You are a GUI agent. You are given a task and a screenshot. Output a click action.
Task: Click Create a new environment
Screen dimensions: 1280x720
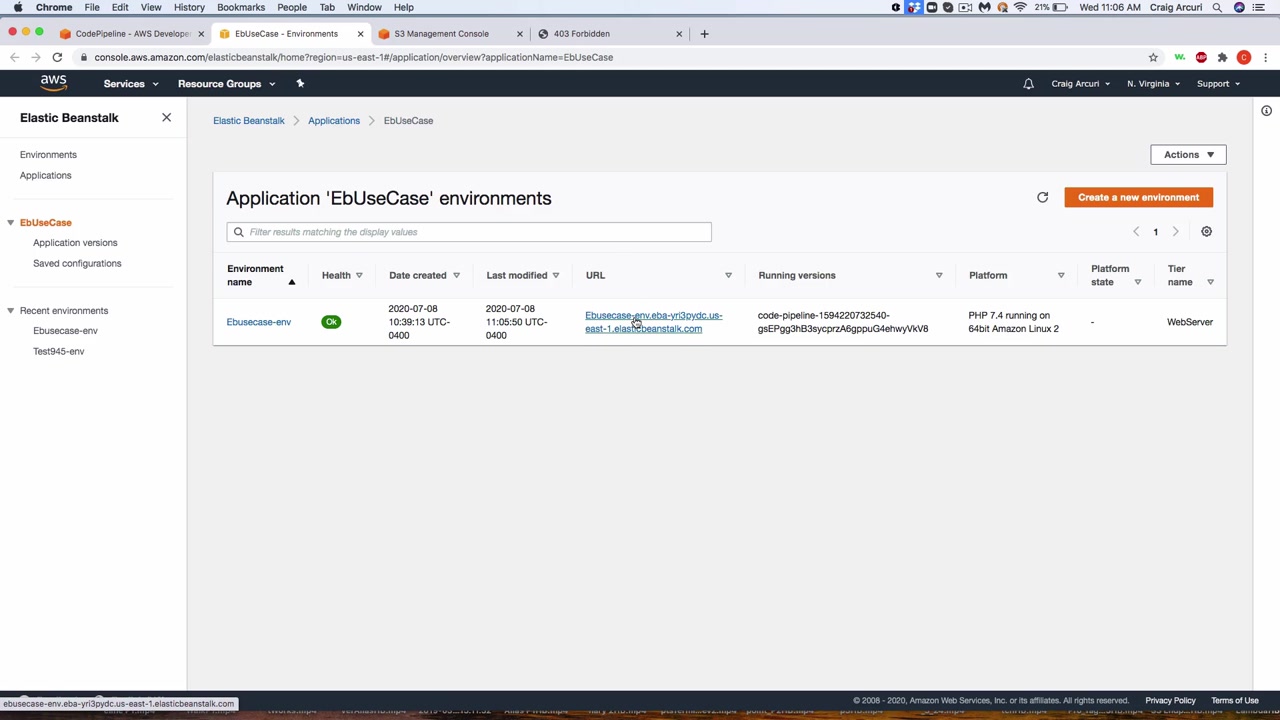(1138, 198)
